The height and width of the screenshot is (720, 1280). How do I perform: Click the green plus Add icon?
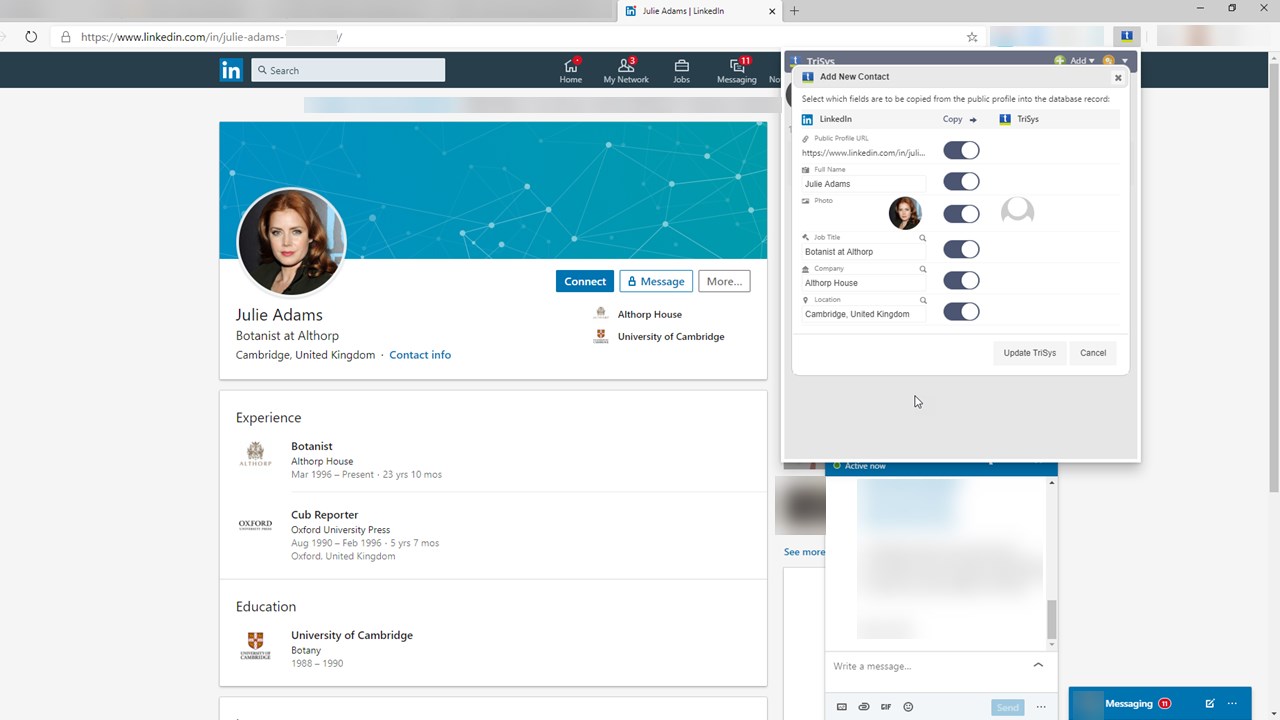1060,61
